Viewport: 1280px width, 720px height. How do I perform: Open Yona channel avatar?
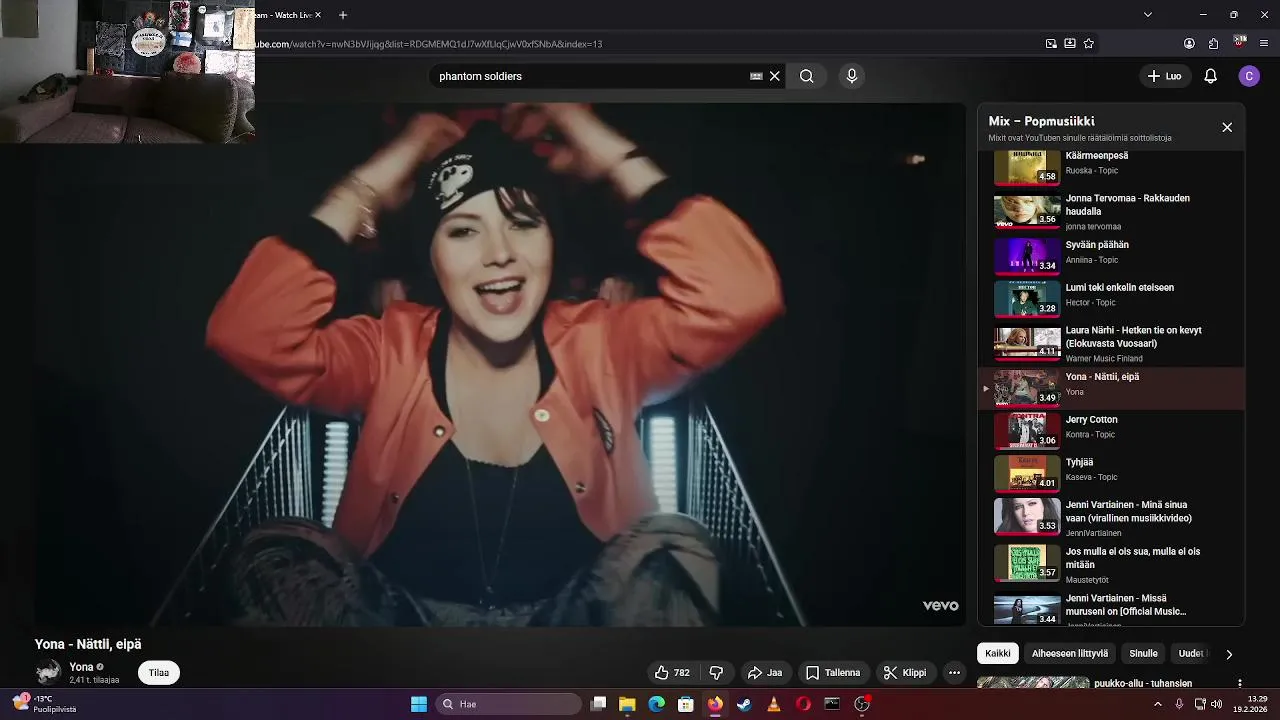click(x=48, y=672)
